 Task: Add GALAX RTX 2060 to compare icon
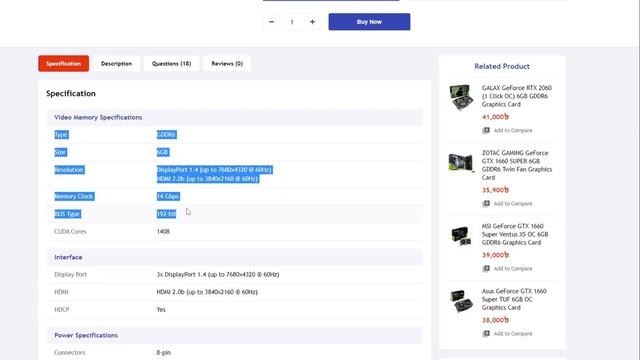(x=486, y=131)
